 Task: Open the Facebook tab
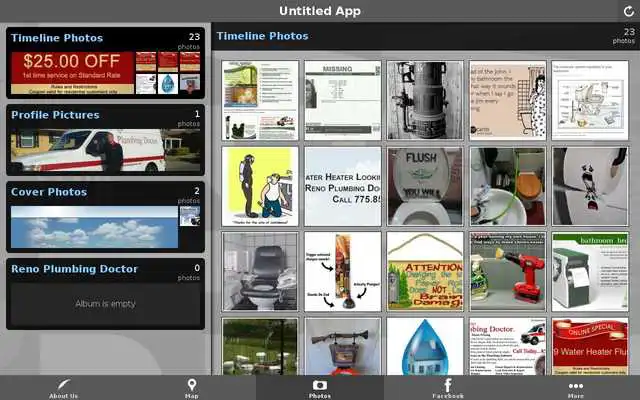coord(448,388)
